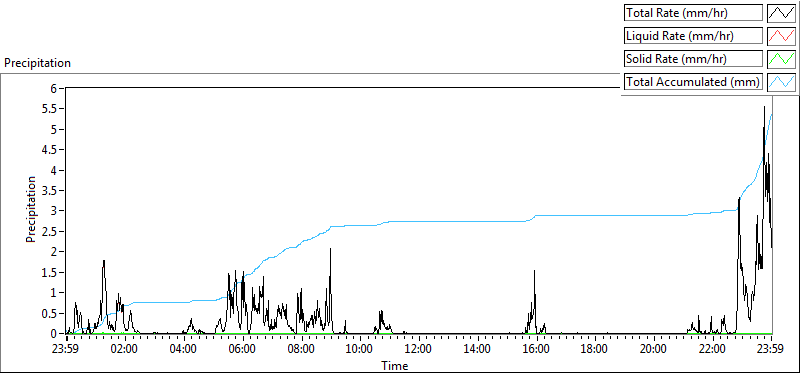This screenshot has width=800, height=373.
Task: Click the Solid Rate green line icon
Action: click(x=782, y=59)
